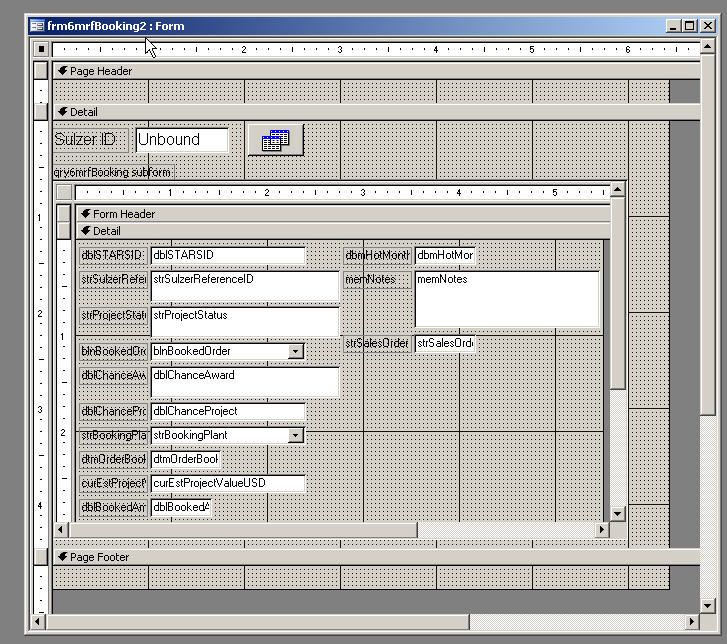This screenshot has height=644, width=727.
Task: Click the form selector square at the rulers' corner
Action: 41,48
